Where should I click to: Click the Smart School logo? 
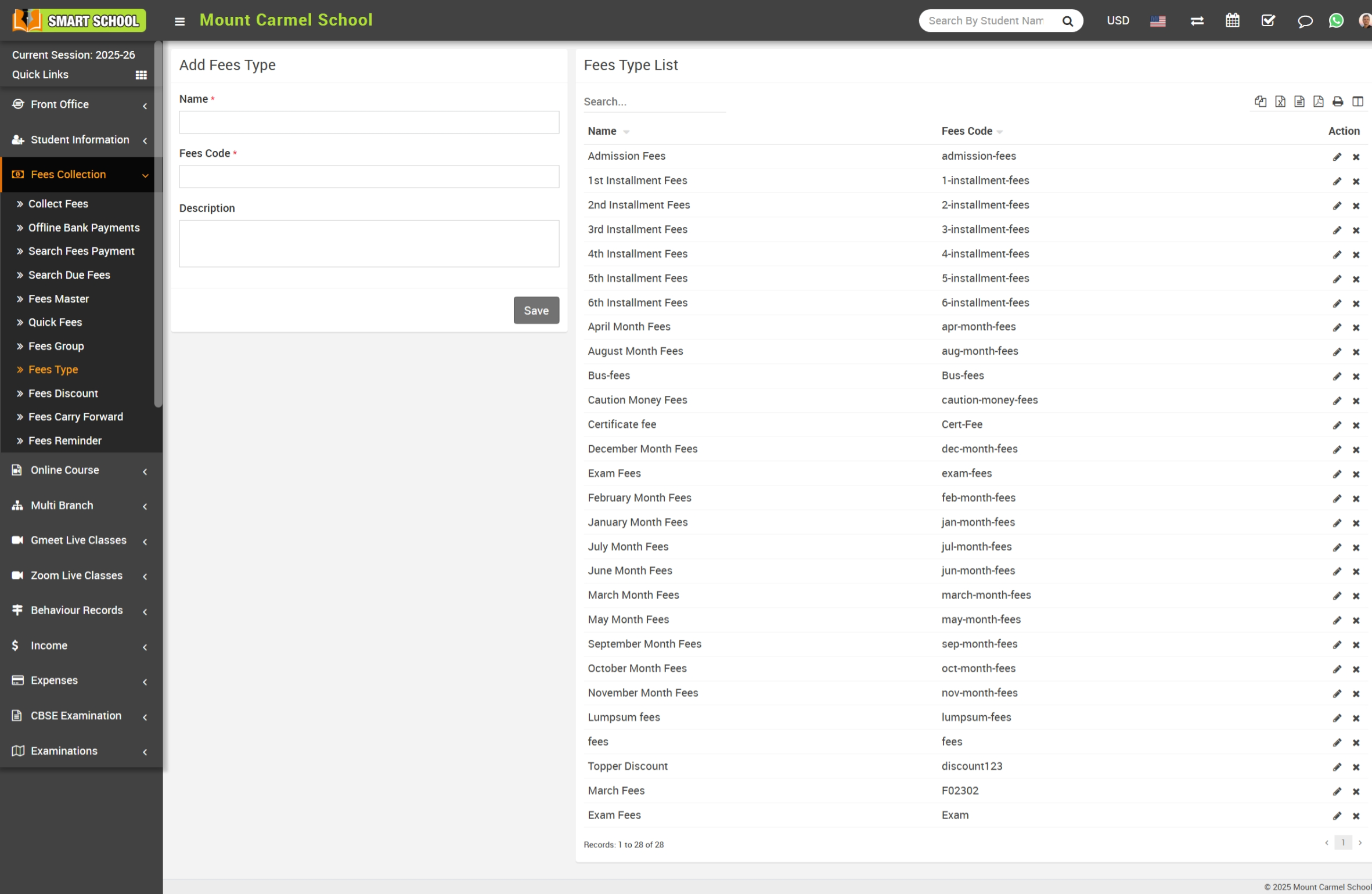coord(78,20)
